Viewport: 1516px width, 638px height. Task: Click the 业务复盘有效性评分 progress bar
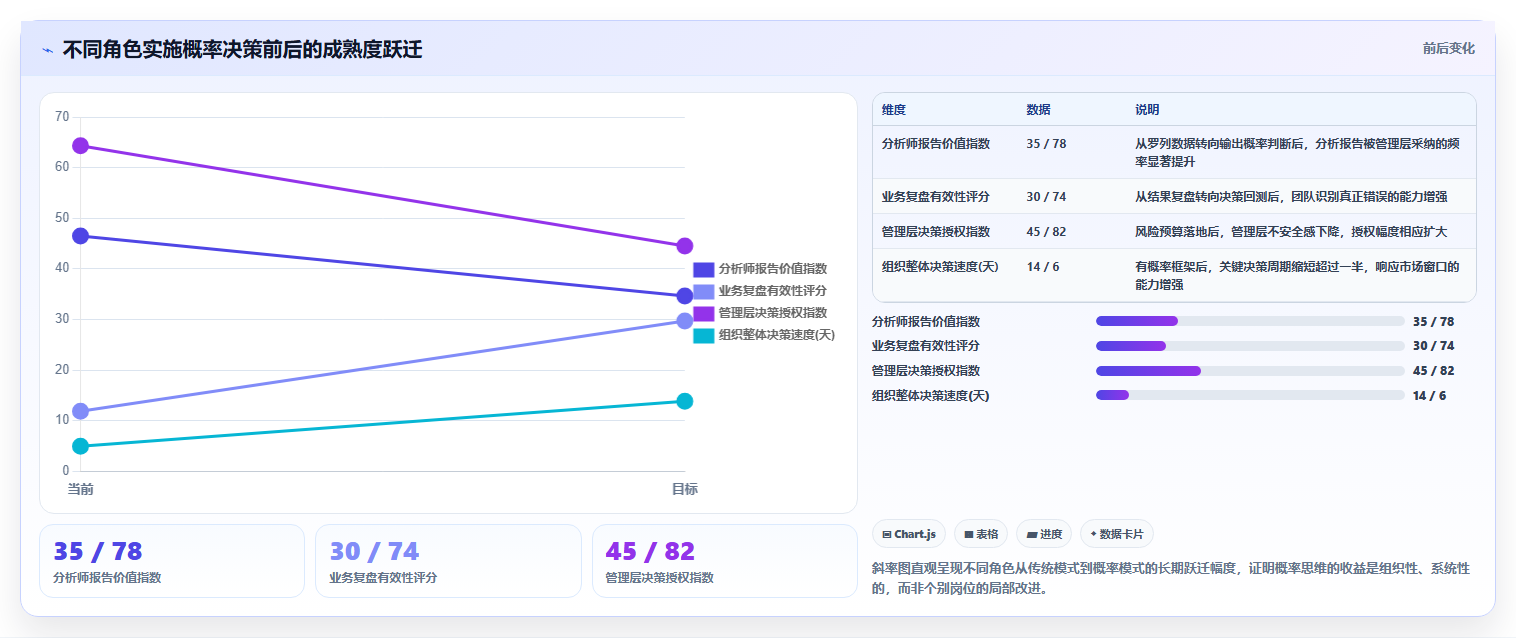(1250, 346)
